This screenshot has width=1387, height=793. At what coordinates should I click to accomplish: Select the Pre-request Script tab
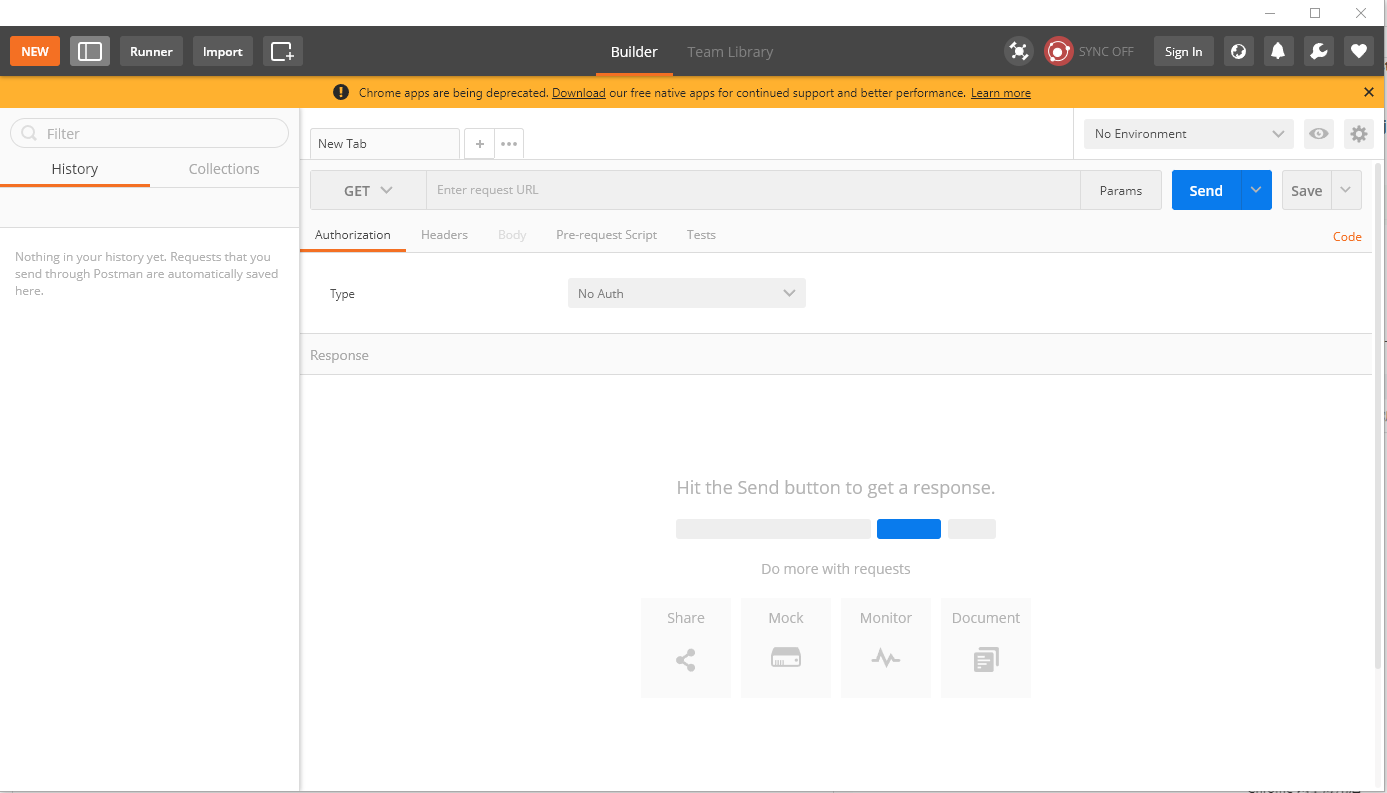(x=606, y=235)
